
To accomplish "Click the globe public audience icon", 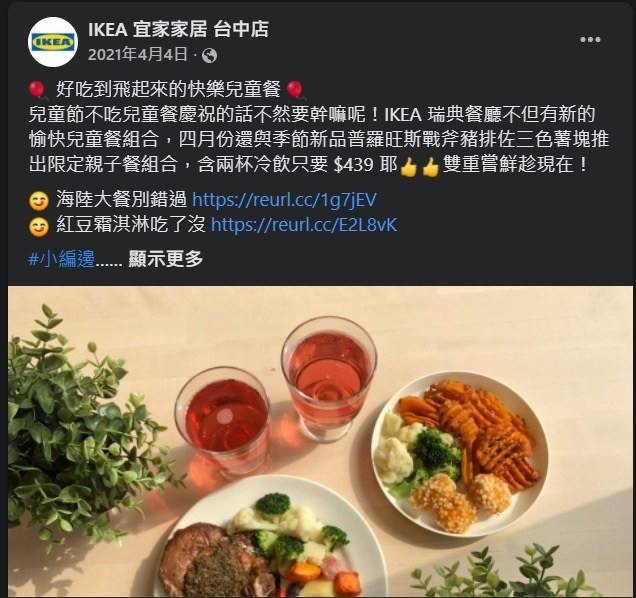I will 210,56.
